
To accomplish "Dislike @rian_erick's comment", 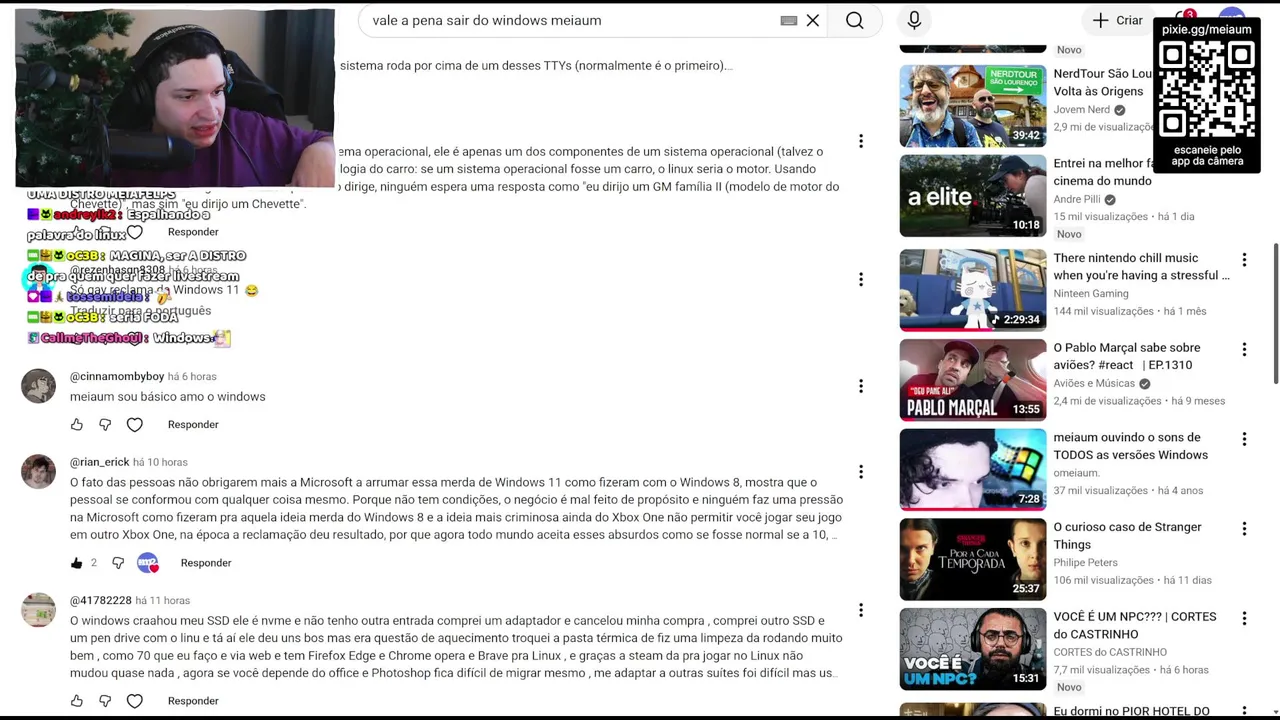I will (x=118, y=563).
